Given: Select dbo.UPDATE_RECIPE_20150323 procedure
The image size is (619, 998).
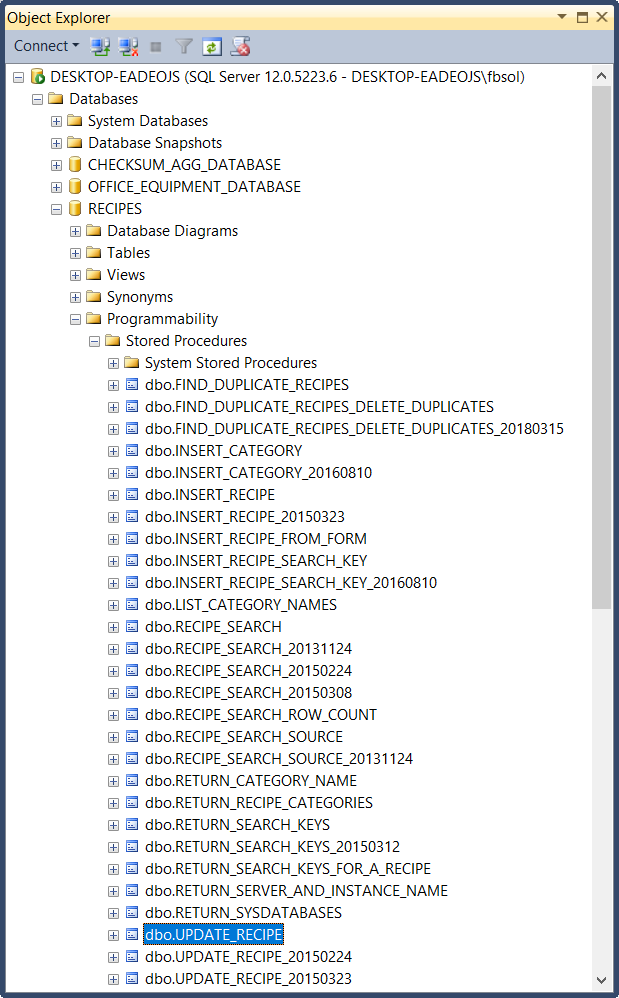Looking at the screenshot, I should pyautogui.click(x=248, y=980).
